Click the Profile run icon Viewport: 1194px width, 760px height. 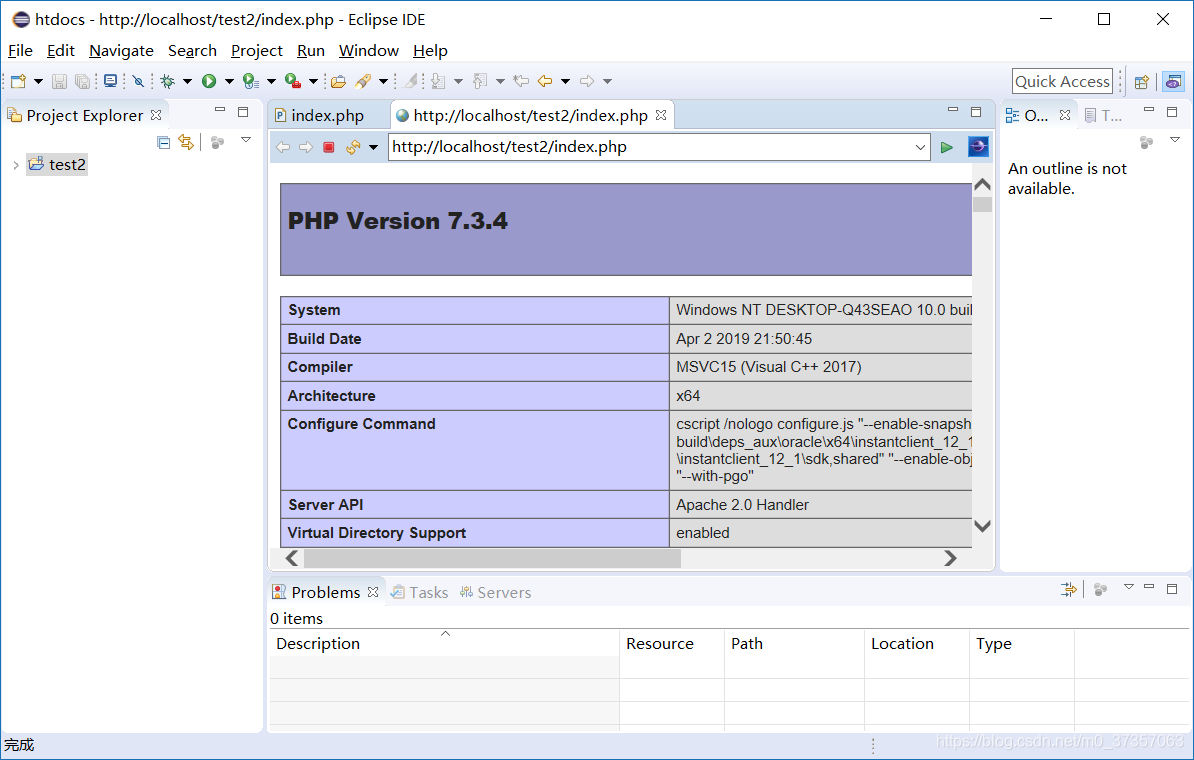[x=251, y=81]
